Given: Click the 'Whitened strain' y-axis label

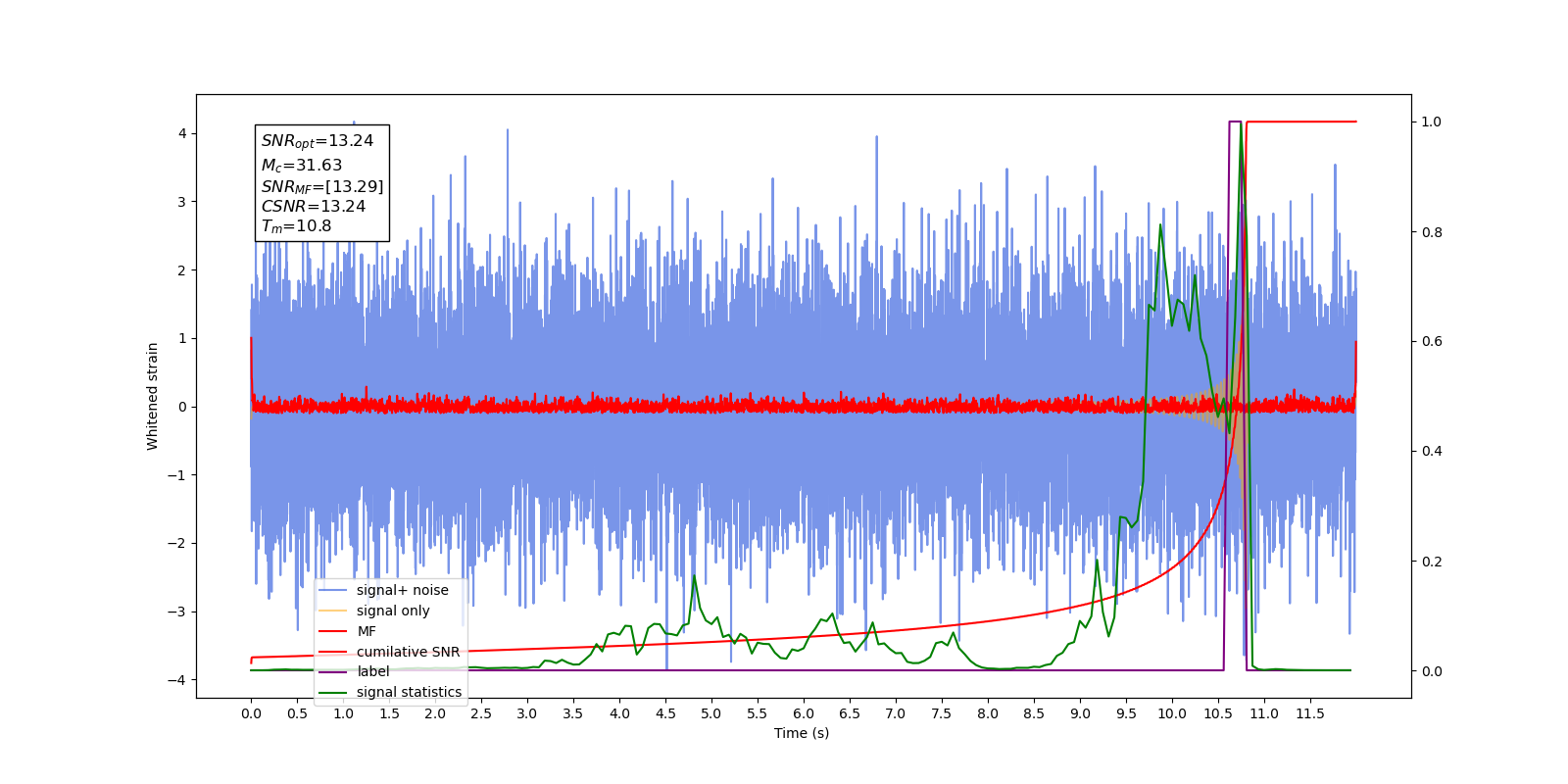Looking at the screenshot, I should click(152, 396).
